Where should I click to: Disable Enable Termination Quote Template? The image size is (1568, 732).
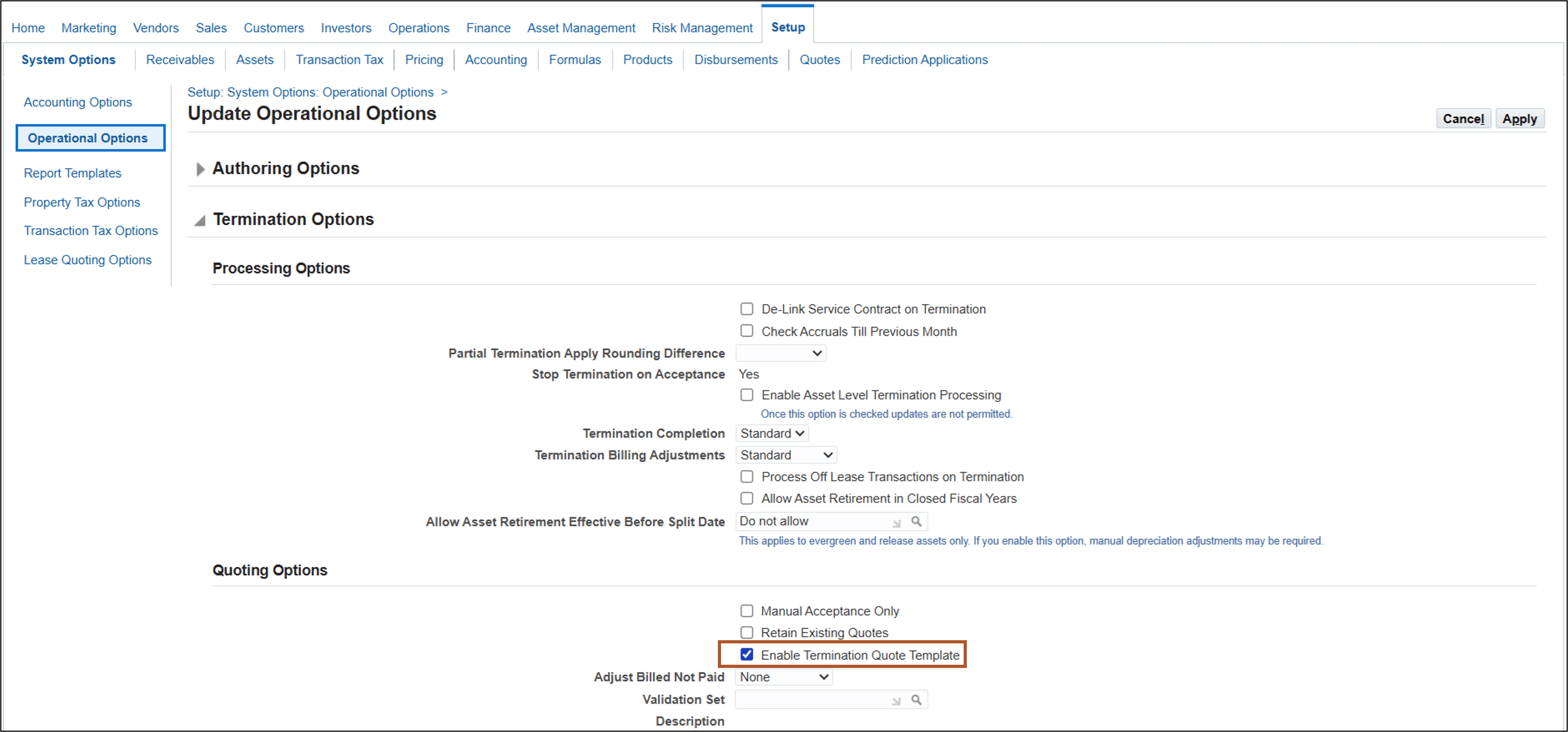point(746,655)
